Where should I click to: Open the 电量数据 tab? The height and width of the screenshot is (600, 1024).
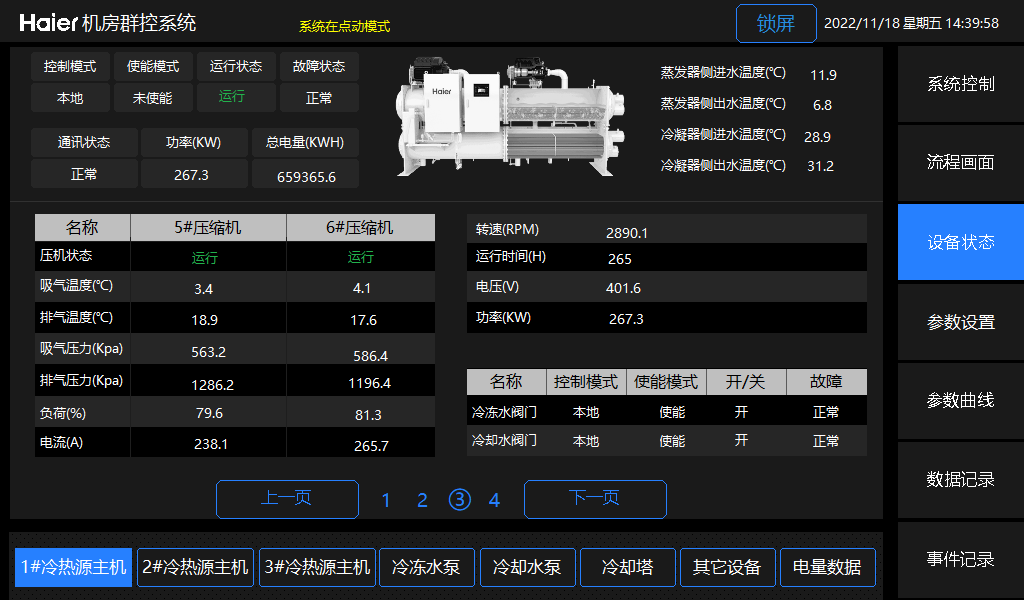click(x=827, y=567)
